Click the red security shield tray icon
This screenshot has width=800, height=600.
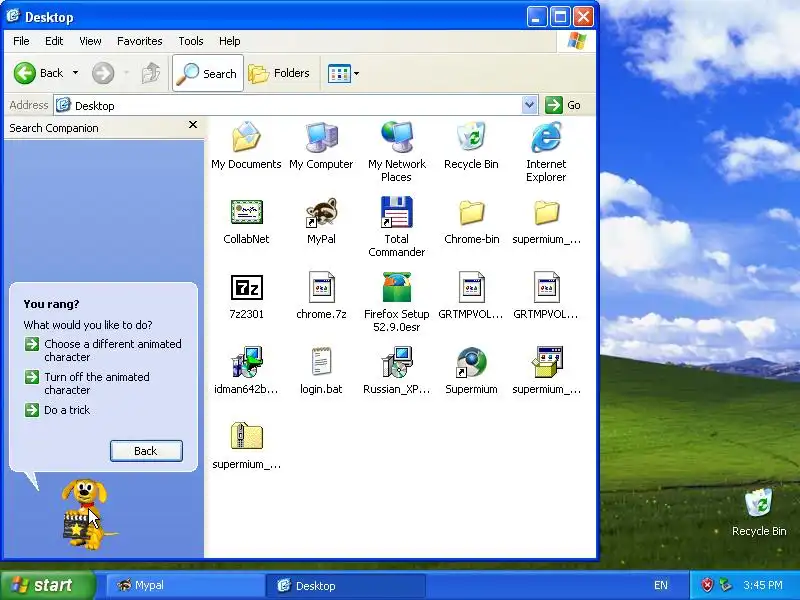pyautogui.click(x=707, y=585)
